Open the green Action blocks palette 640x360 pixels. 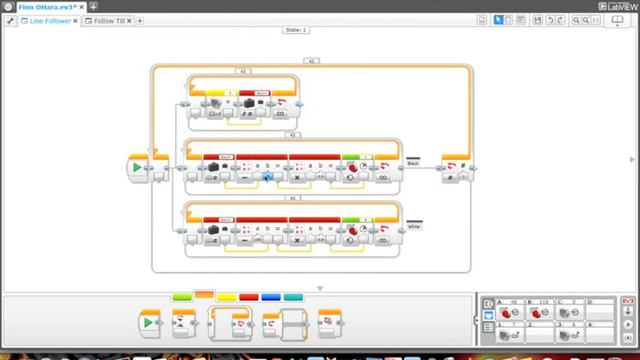tap(182, 297)
